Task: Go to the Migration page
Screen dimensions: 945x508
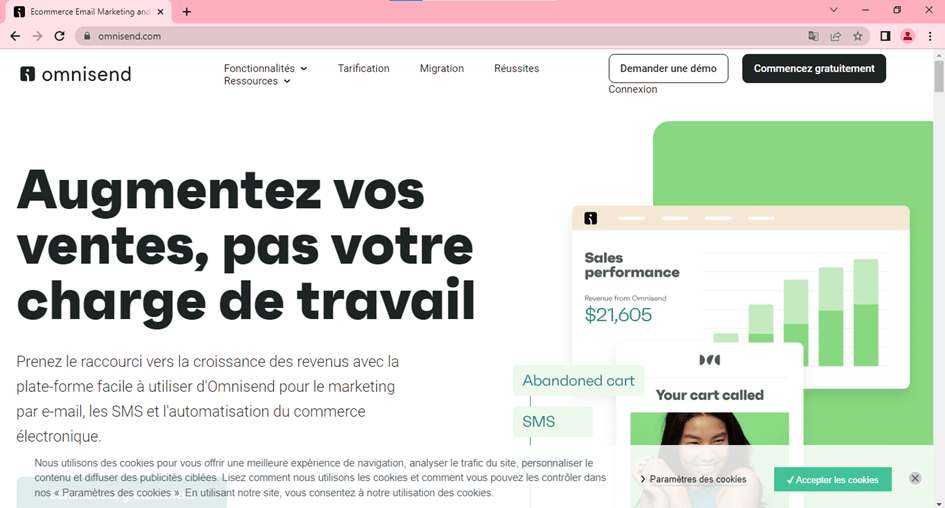Action: 441,68
